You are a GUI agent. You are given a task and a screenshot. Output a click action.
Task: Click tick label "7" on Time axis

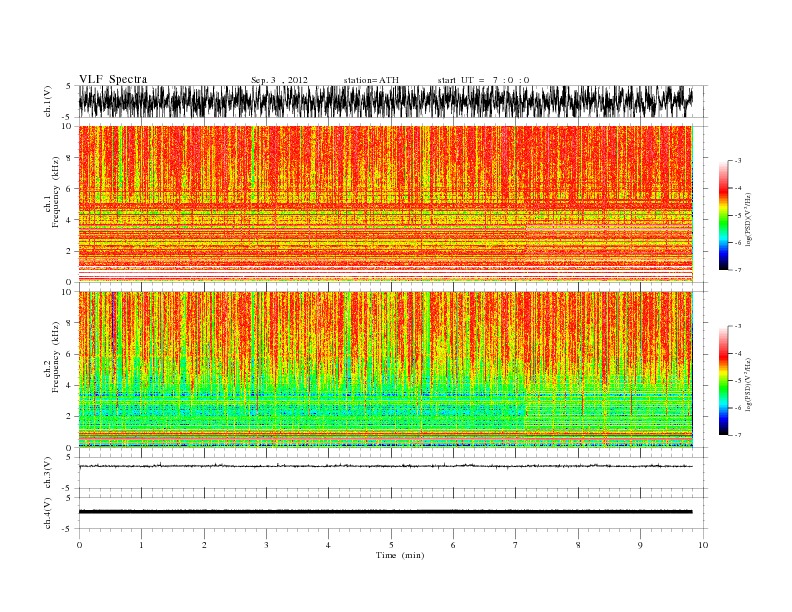click(516, 545)
